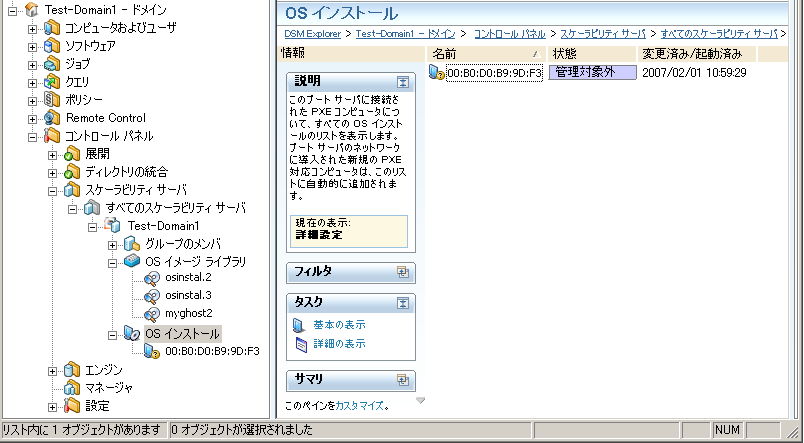Open the コントロール パネル breadcrumb link

[510, 34]
